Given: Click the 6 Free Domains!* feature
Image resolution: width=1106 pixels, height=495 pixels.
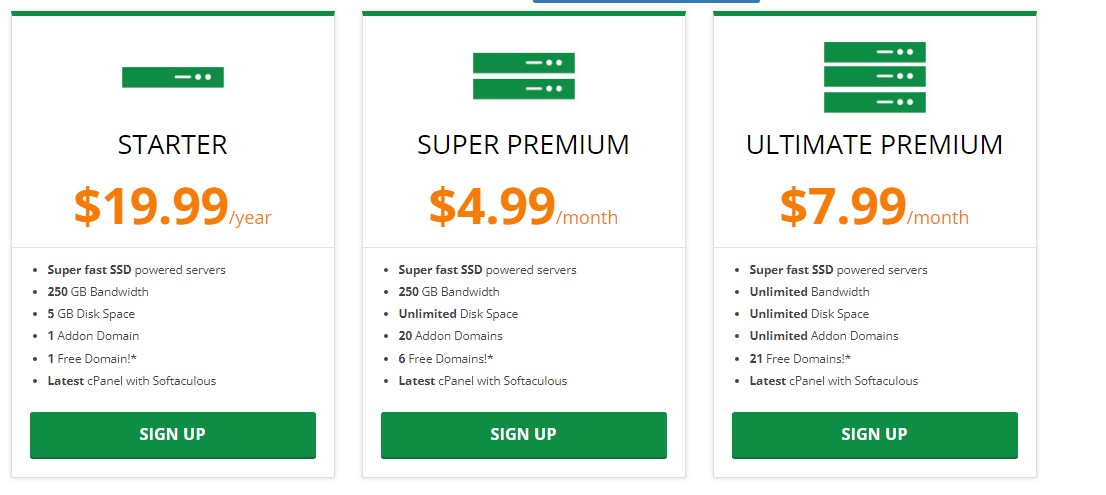Looking at the screenshot, I should [446, 358].
